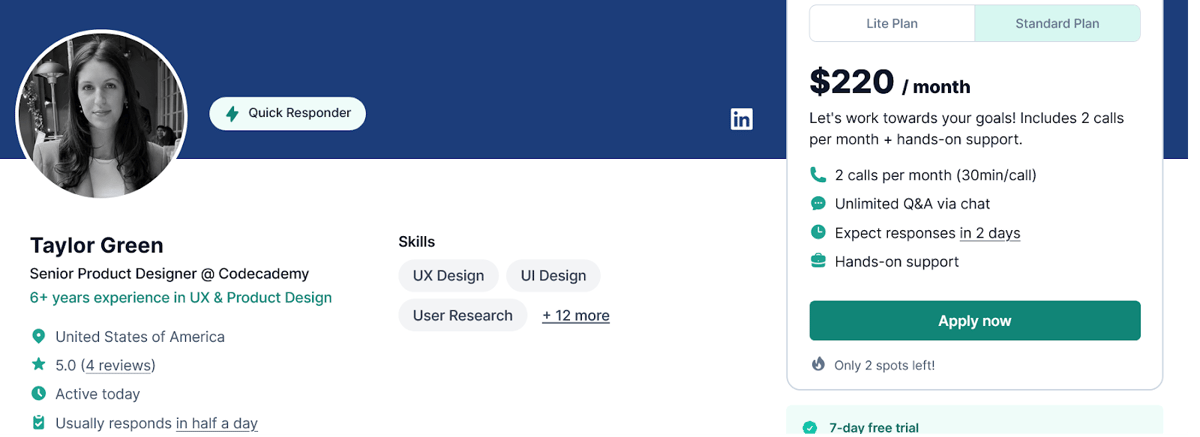Click the in half a day link

pos(217,424)
